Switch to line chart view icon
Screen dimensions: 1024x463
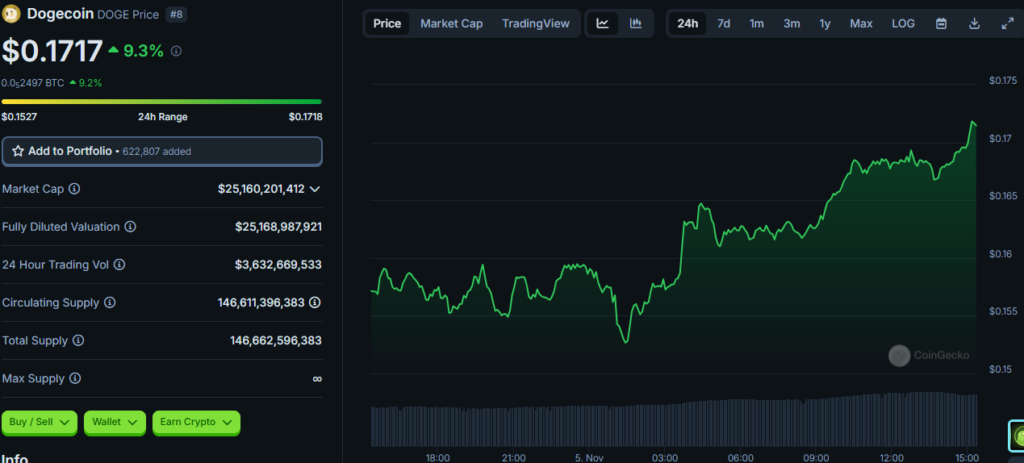click(603, 24)
